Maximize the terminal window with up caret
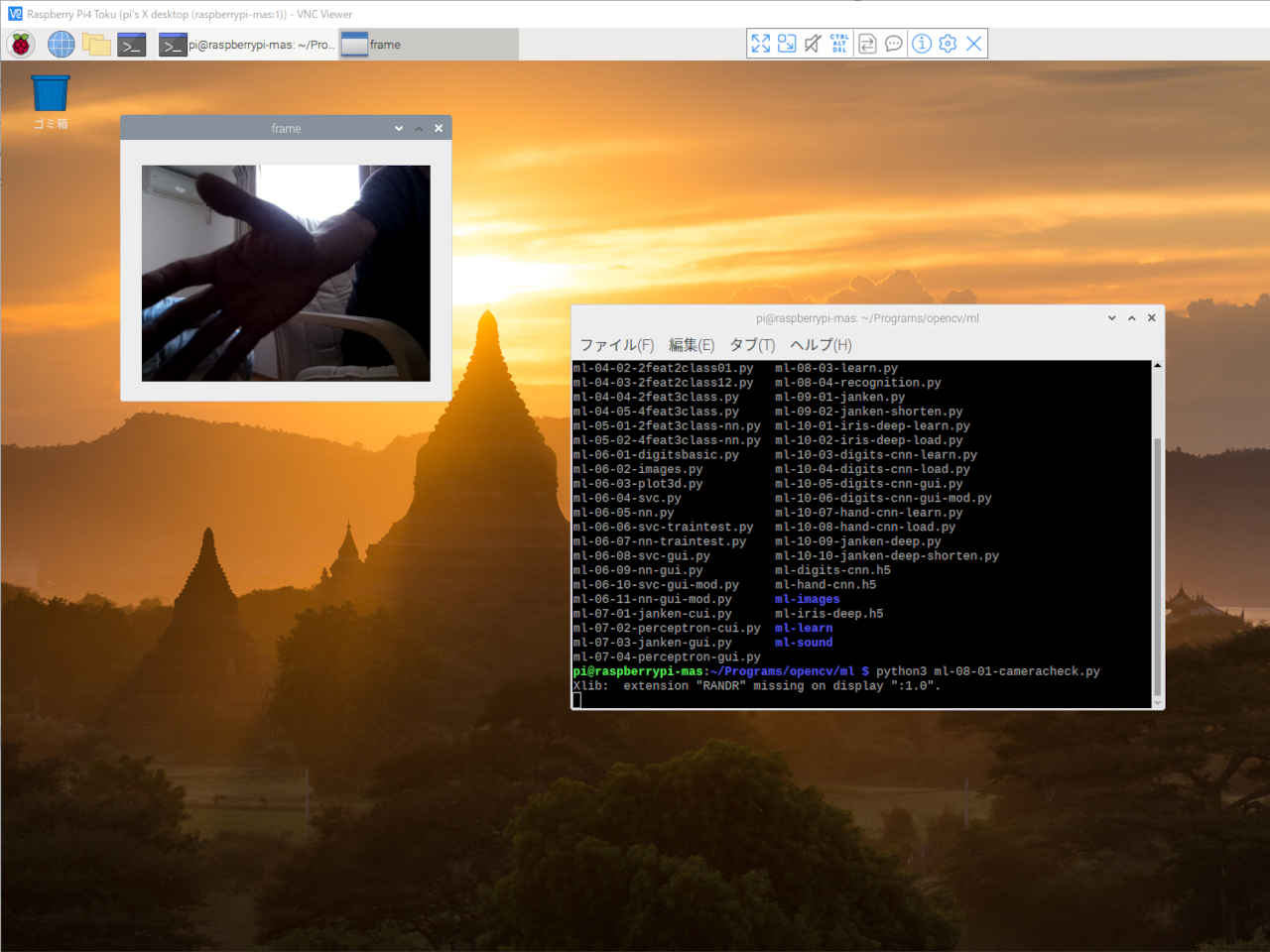This screenshot has height=952, width=1270. [x=1132, y=318]
